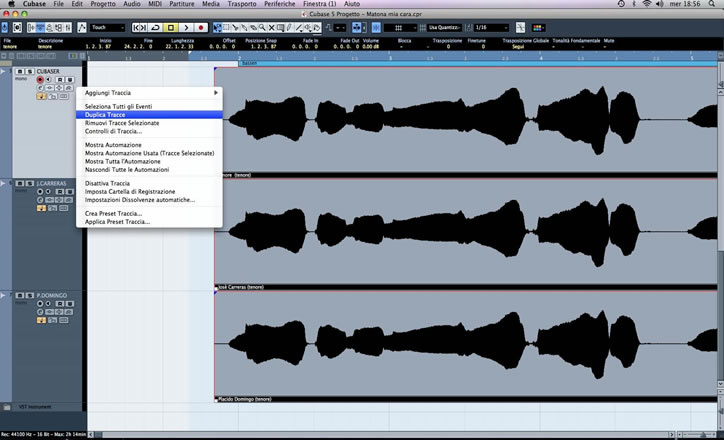Open the Trasporto menu
Image resolution: width=724 pixels, height=440 pixels.
pyautogui.click(x=242, y=4)
